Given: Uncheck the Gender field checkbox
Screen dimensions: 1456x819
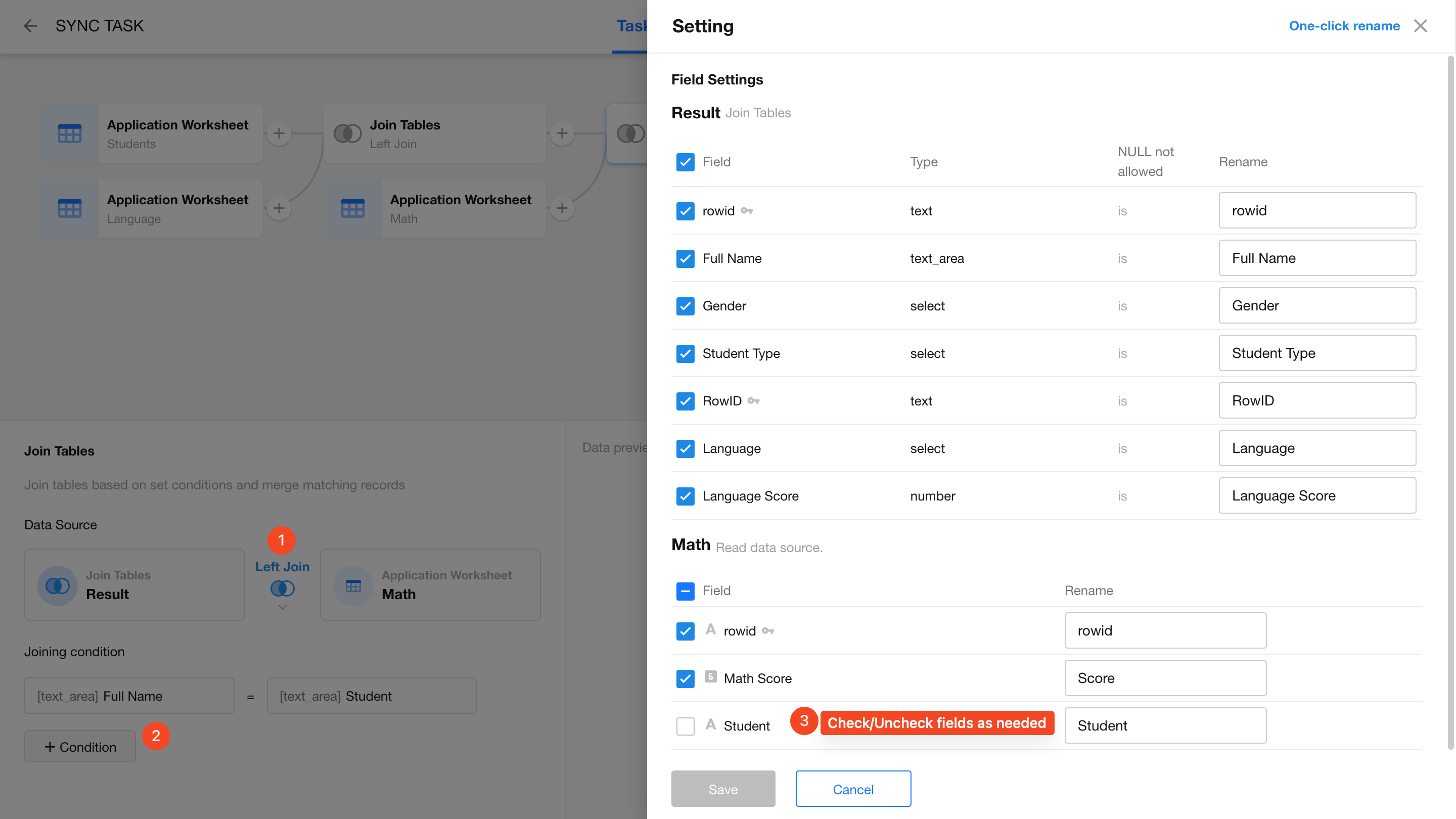Looking at the screenshot, I should (685, 306).
